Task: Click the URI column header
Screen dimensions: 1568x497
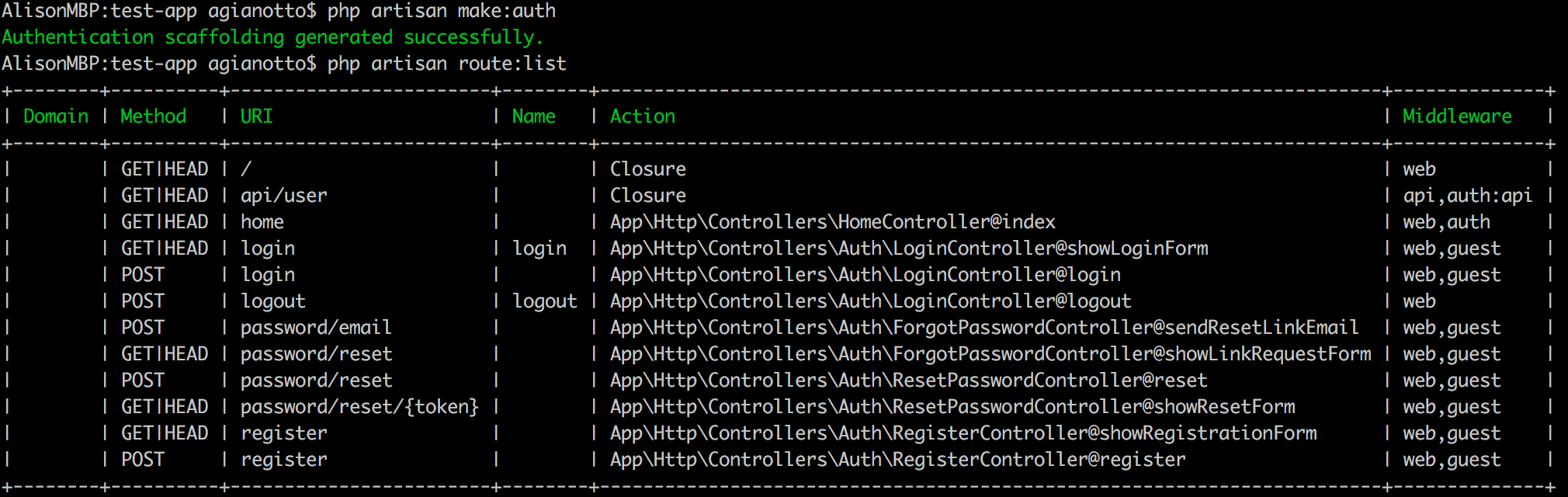Action: click(257, 116)
